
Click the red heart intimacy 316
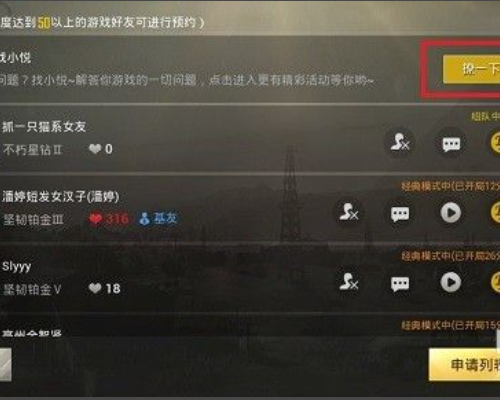pos(109,219)
